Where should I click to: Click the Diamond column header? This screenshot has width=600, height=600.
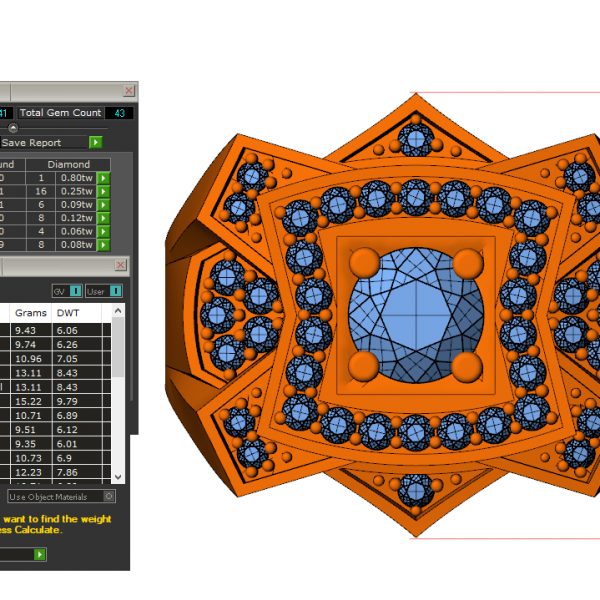tap(68, 164)
